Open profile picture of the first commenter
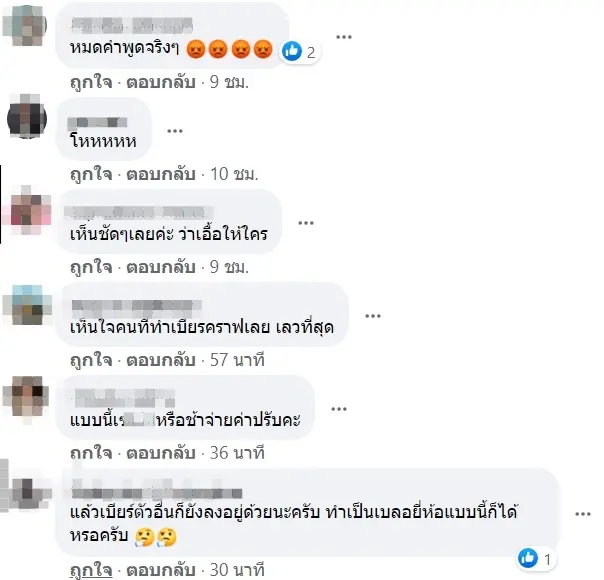The height and width of the screenshot is (580, 604). tap(25, 25)
